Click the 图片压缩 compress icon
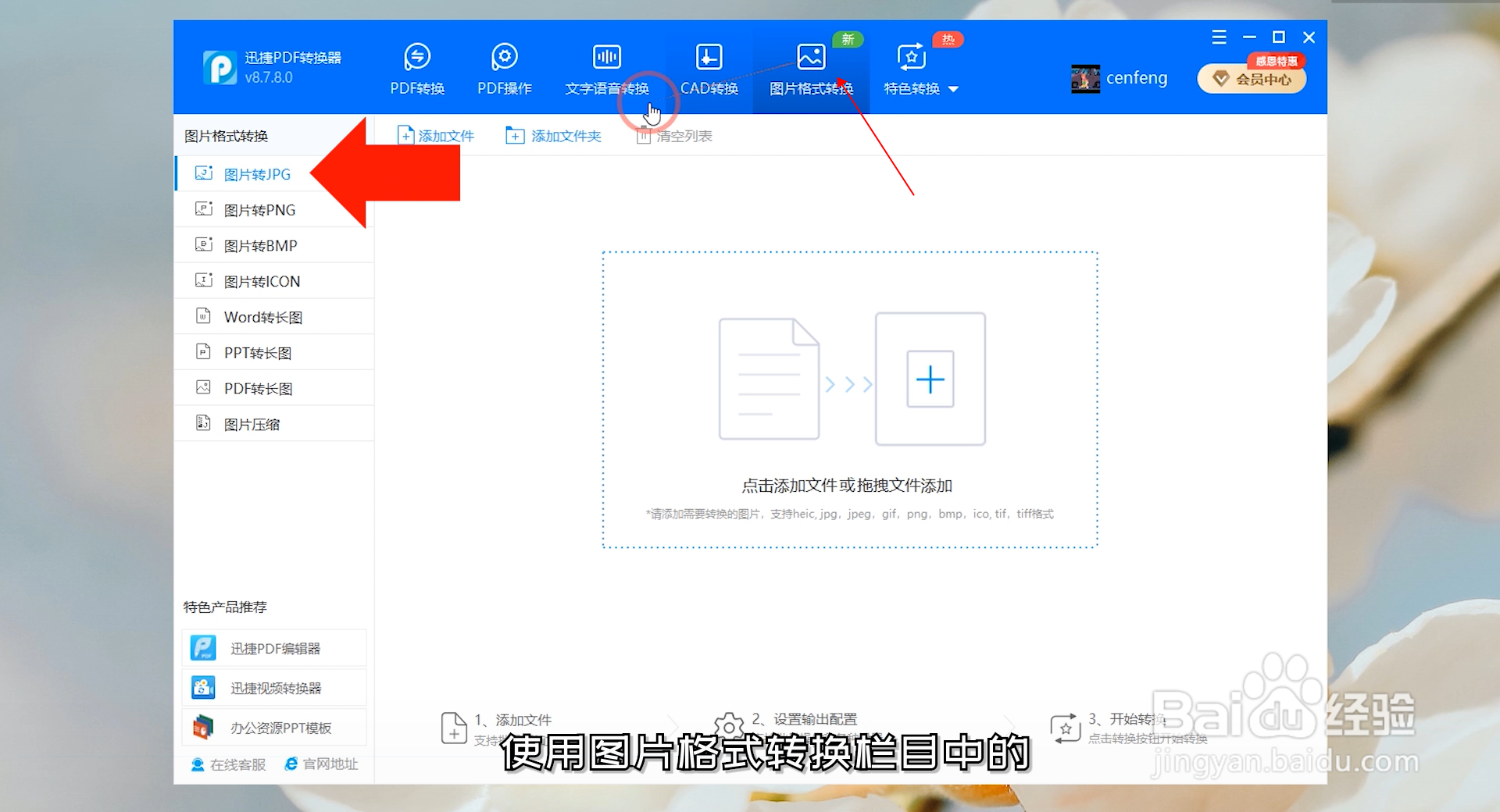This screenshot has width=1500, height=812. point(203,422)
